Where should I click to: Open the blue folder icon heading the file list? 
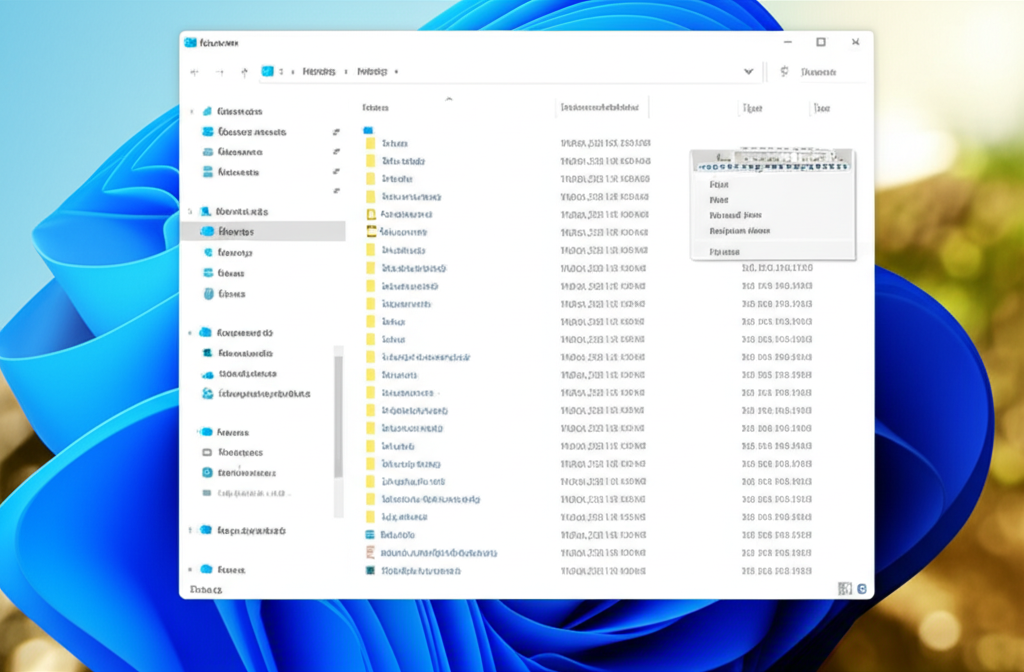pyautogui.click(x=368, y=130)
